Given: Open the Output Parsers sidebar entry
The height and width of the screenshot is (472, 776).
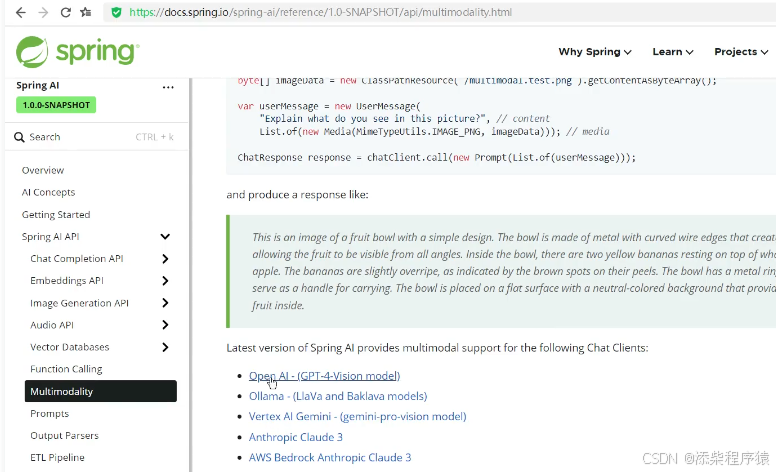Looking at the screenshot, I should click(64, 435).
